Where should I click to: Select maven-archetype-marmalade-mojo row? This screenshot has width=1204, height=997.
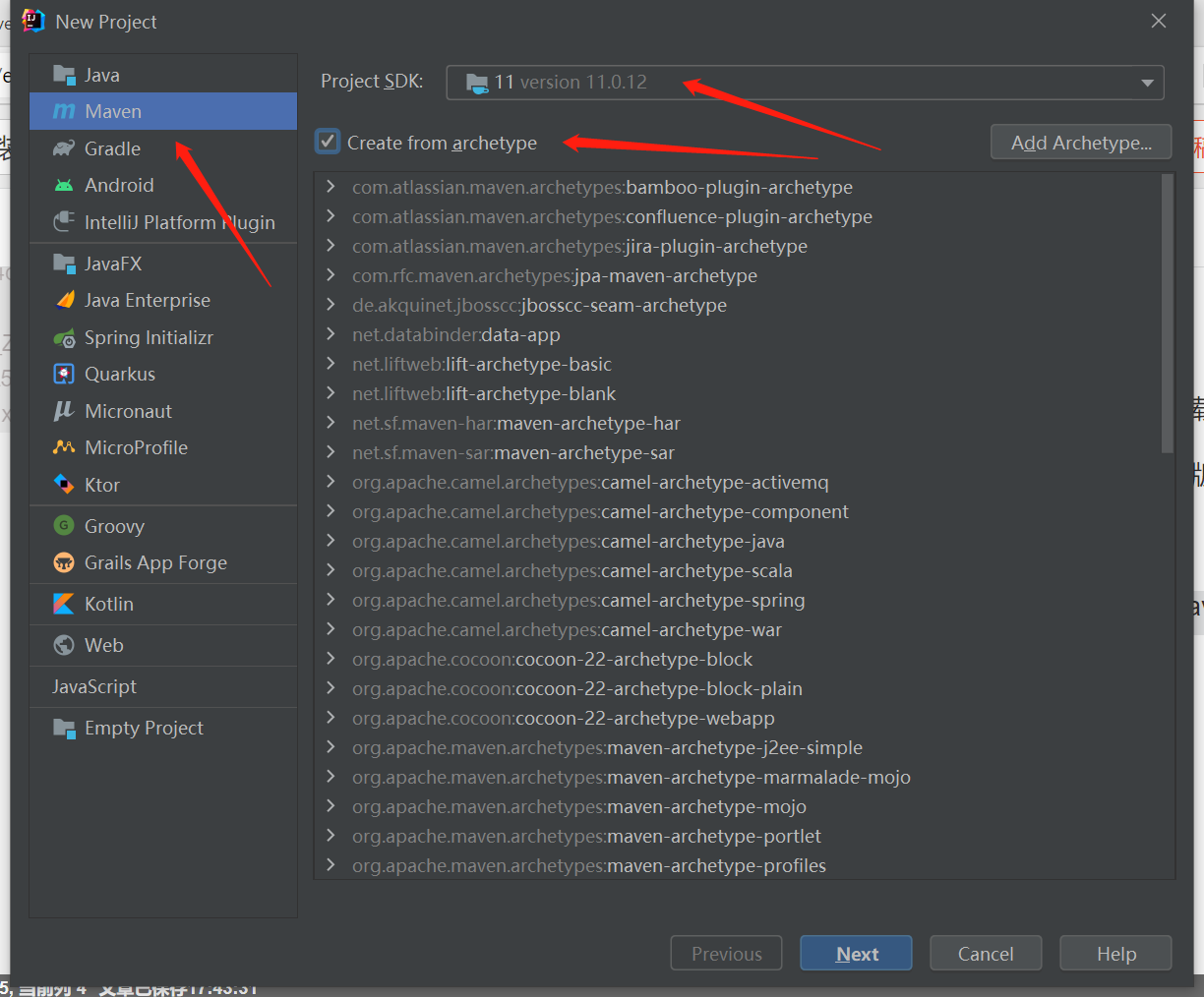[x=738, y=777]
